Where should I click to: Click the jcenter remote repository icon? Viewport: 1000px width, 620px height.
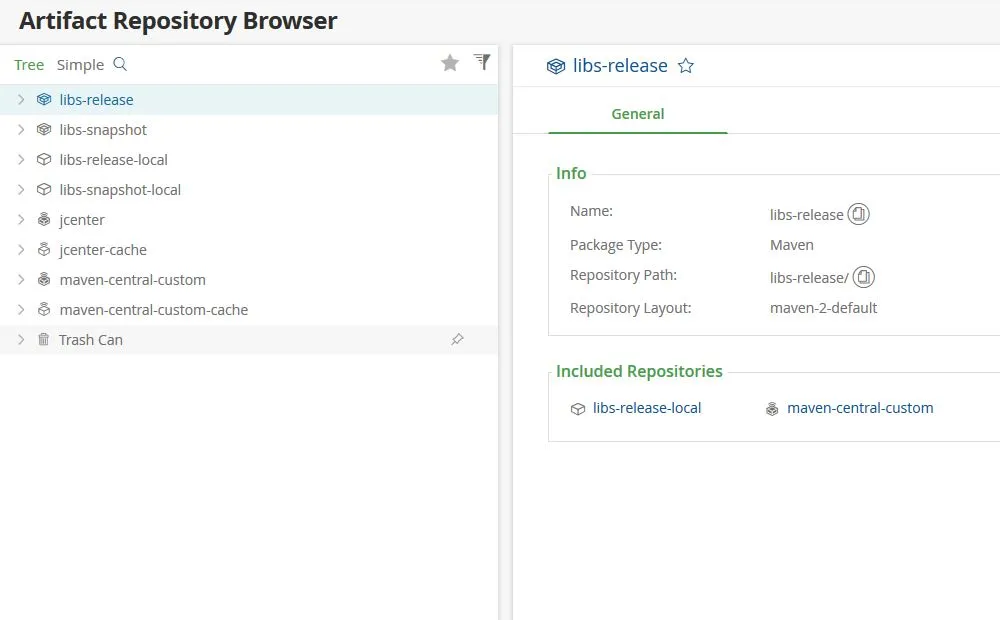point(44,220)
